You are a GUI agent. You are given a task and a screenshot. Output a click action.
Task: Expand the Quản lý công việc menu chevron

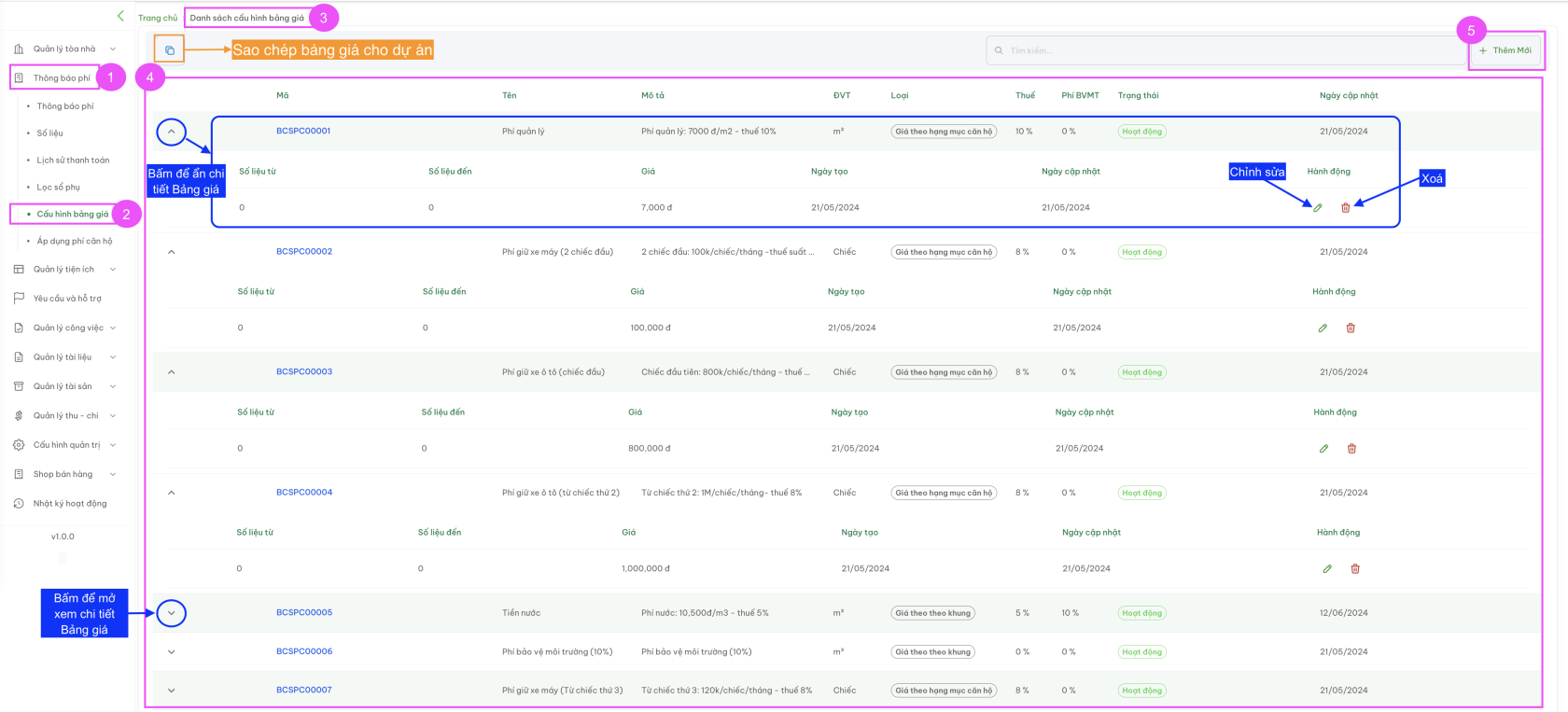coord(113,328)
